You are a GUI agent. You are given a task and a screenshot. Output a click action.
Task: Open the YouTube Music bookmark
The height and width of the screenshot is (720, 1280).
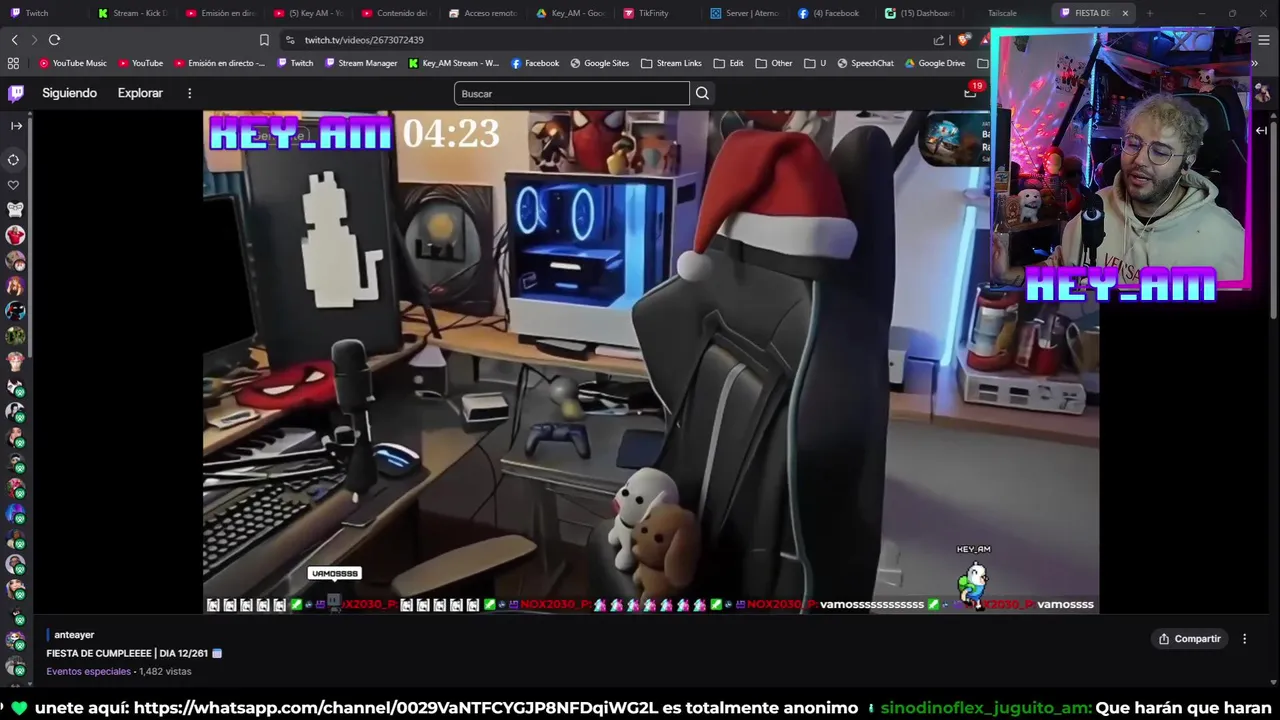coord(72,63)
